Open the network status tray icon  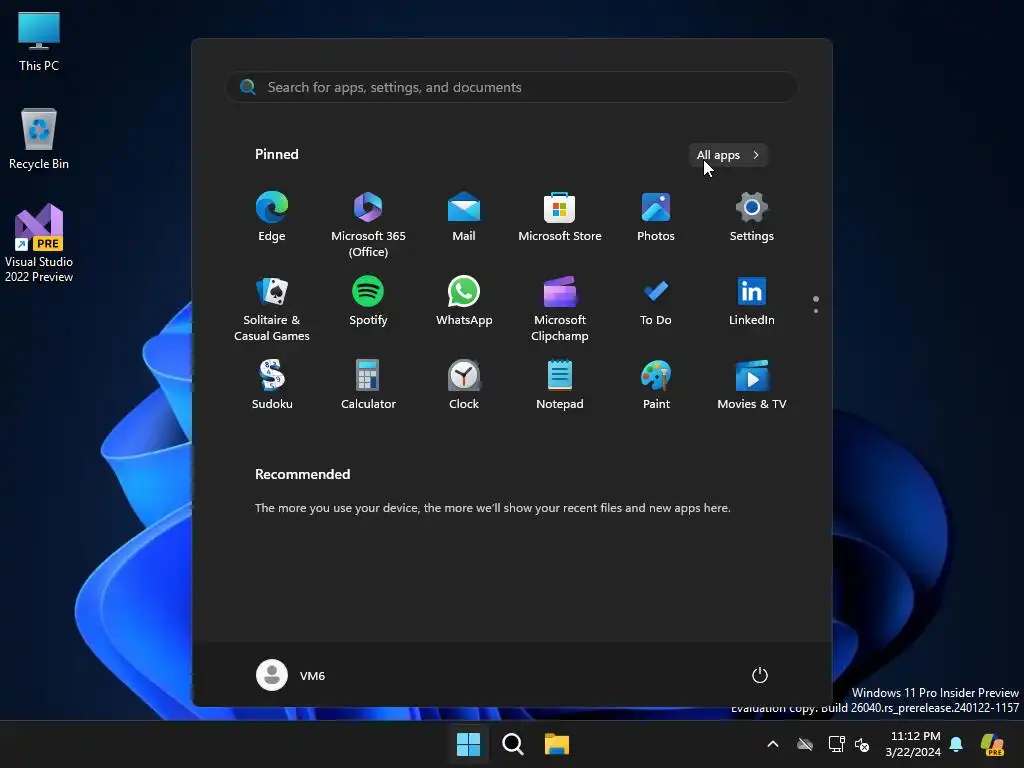(836, 744)
